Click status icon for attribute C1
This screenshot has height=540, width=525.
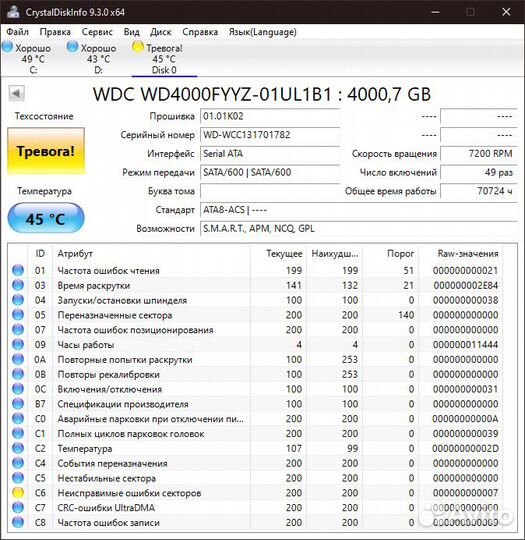(18, 434)
